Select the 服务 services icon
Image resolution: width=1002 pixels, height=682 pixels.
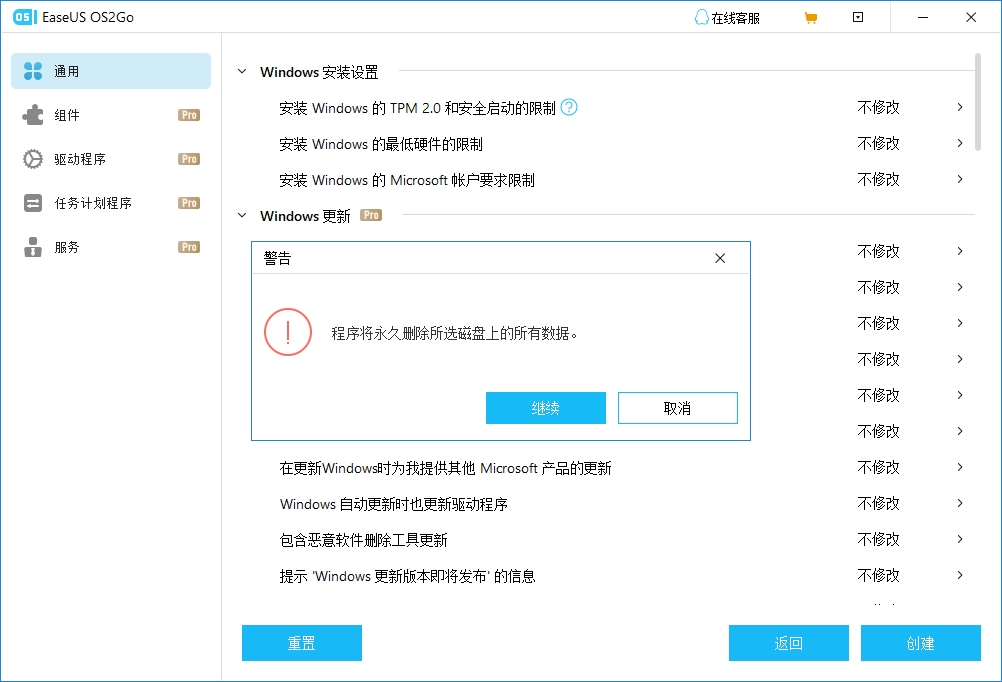[33, 247]
